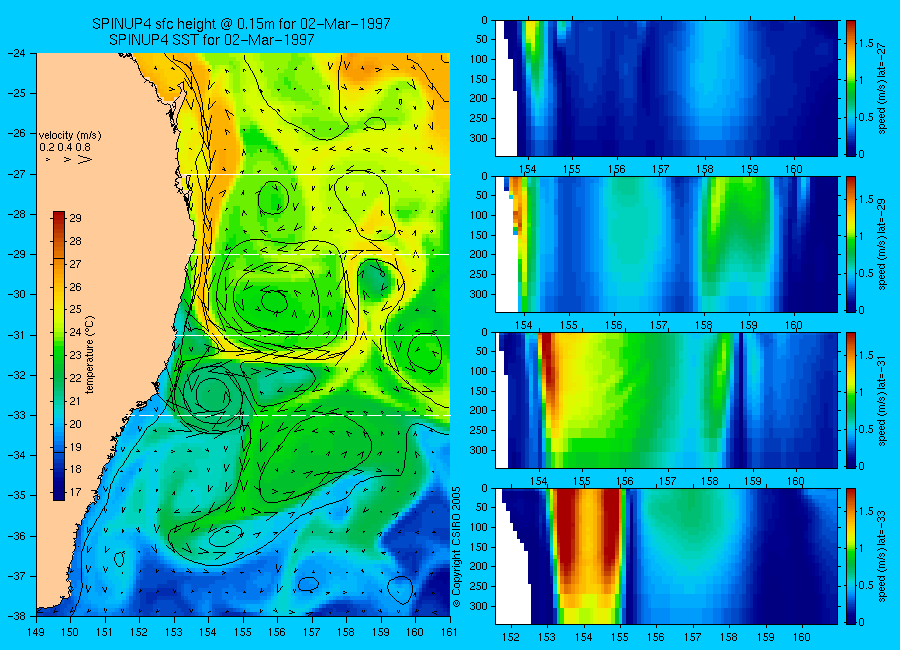Click the "SPINUP4 sfc height @ 0.15m" title line

[x=241, y=24]
